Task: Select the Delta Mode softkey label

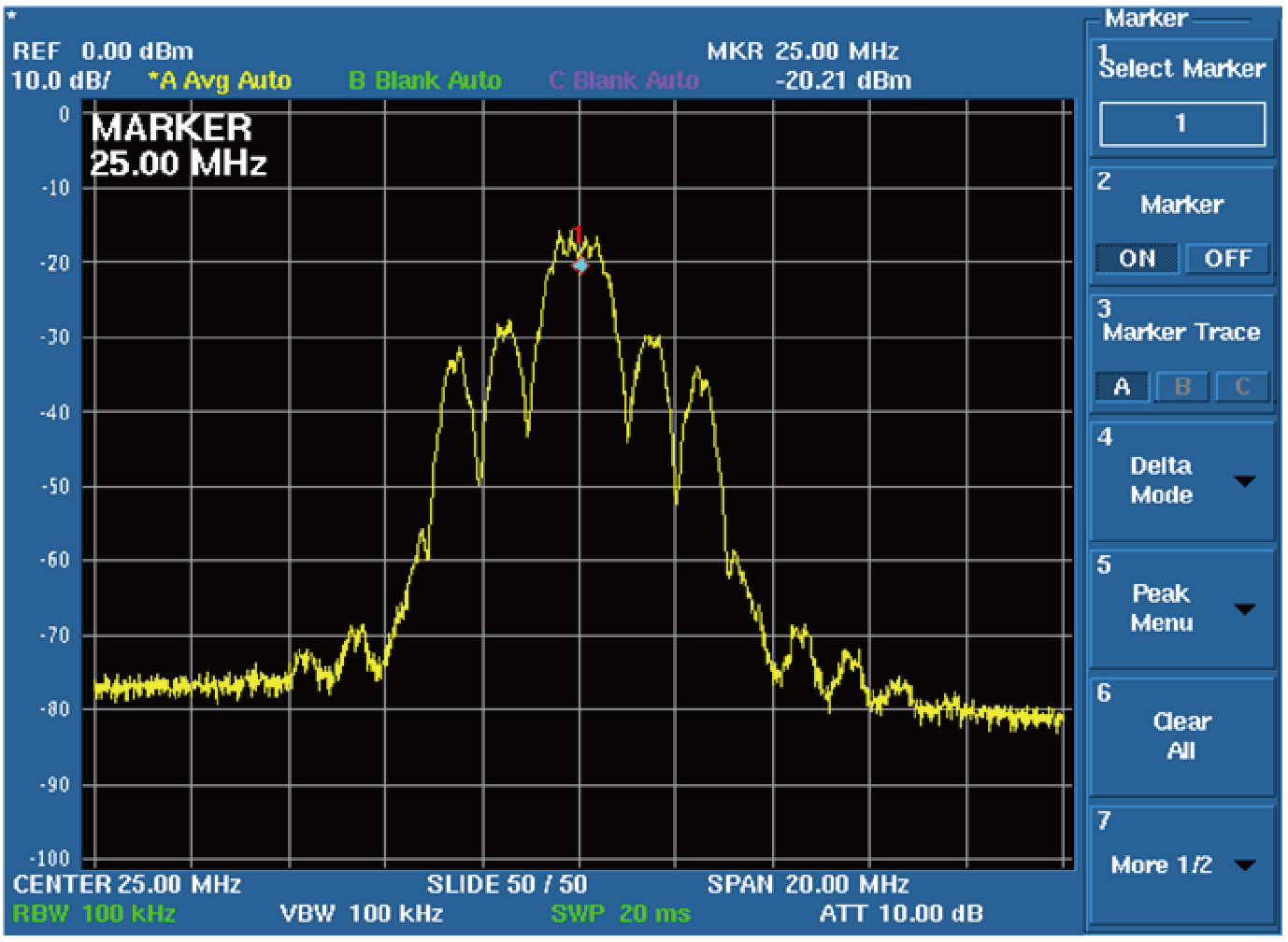Action: tap(1161, 480)
